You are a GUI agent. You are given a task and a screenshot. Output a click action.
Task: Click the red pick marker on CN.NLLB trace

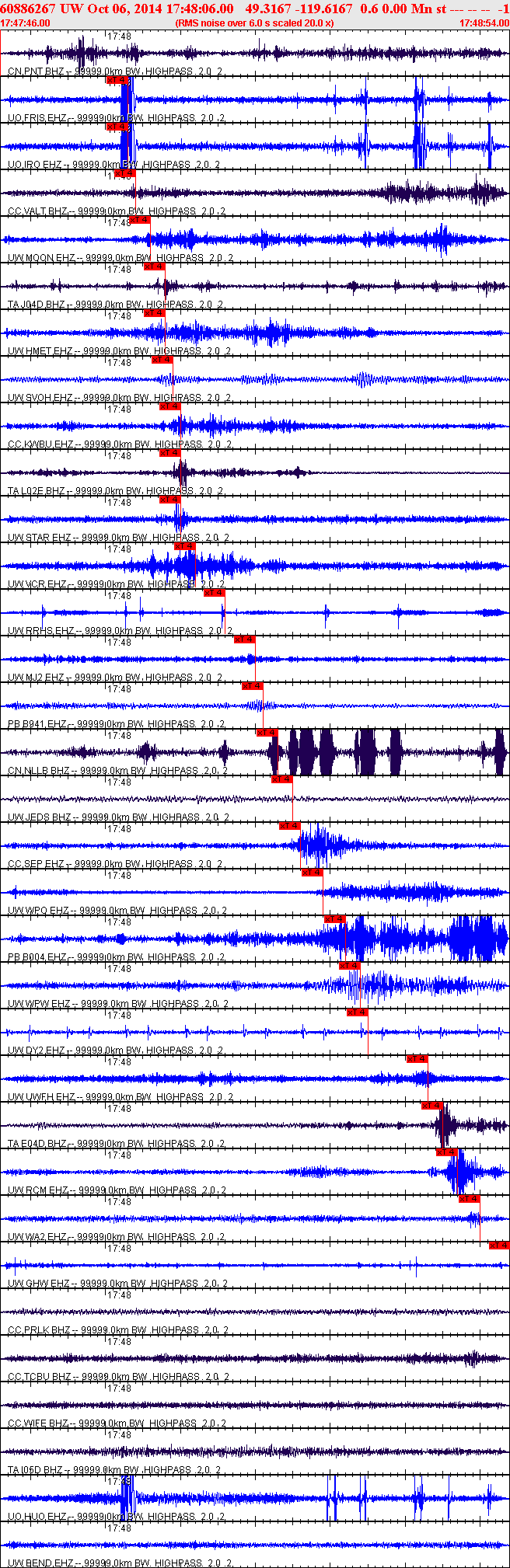[x=267, y=733]
